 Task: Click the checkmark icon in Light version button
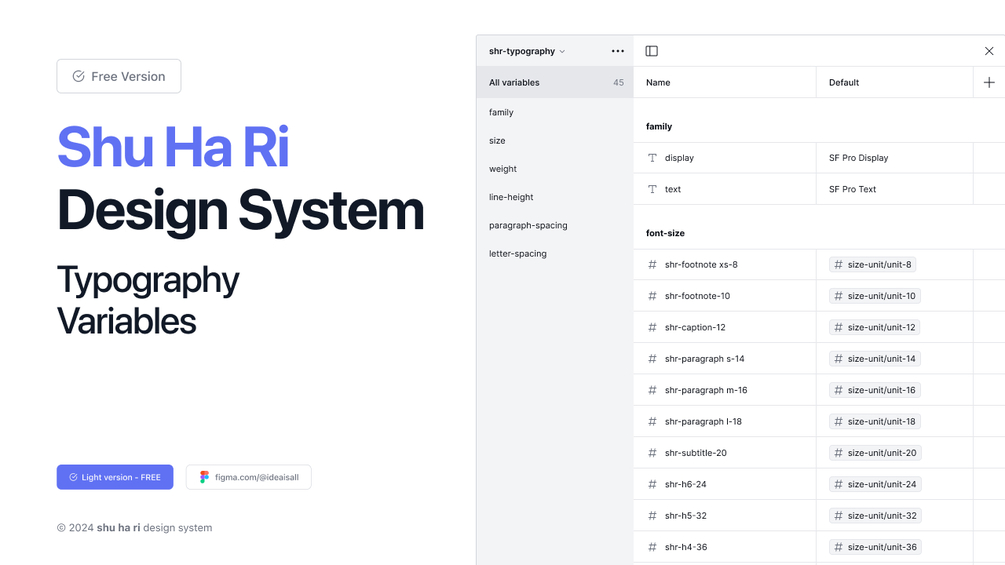coord(73,477)
